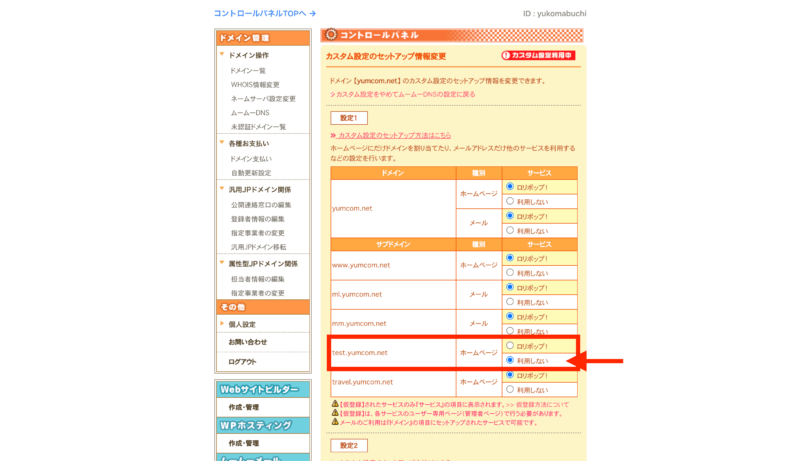Expand the ドメイン操作 section triangle
Viewport: 800px width, 461px height.
(222, 54)
